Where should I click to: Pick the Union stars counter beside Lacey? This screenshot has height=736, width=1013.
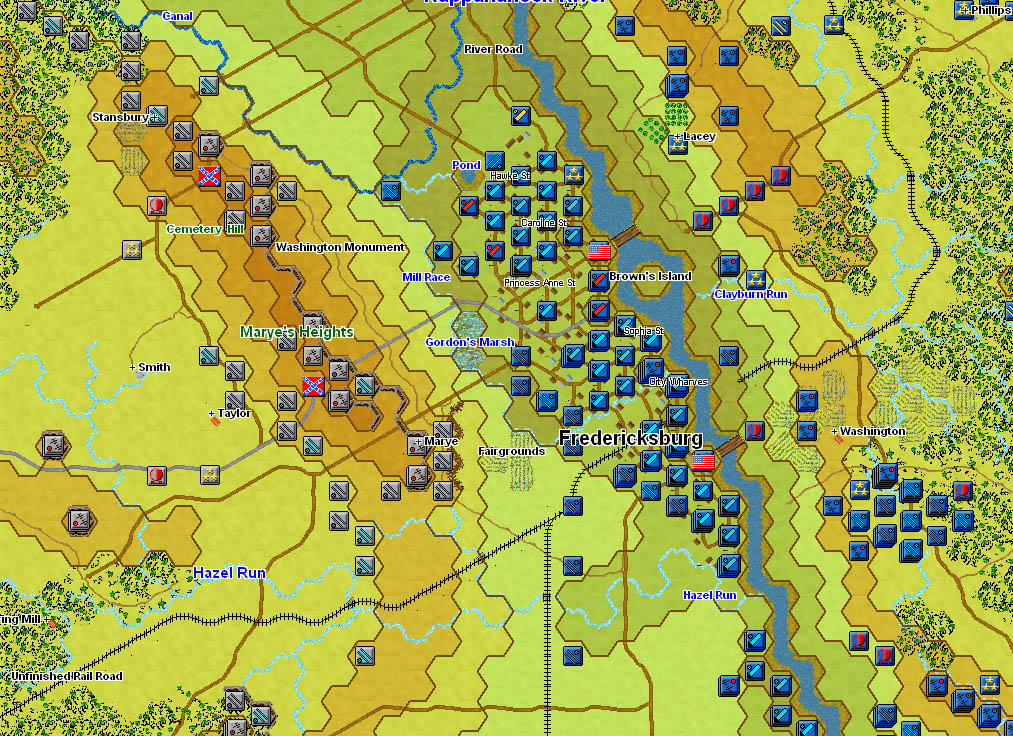tap(677, 145)
